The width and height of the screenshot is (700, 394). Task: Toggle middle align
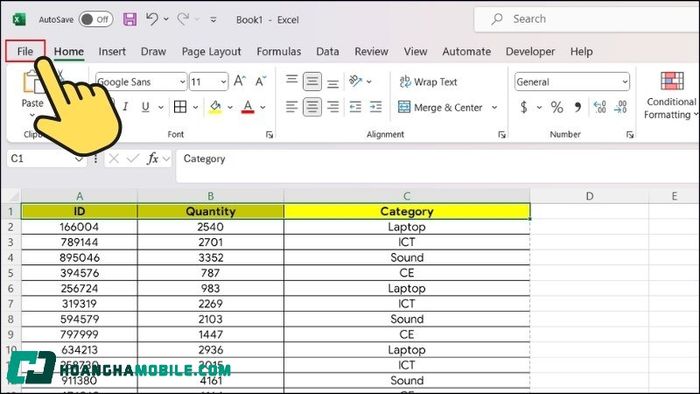[312, 82]
